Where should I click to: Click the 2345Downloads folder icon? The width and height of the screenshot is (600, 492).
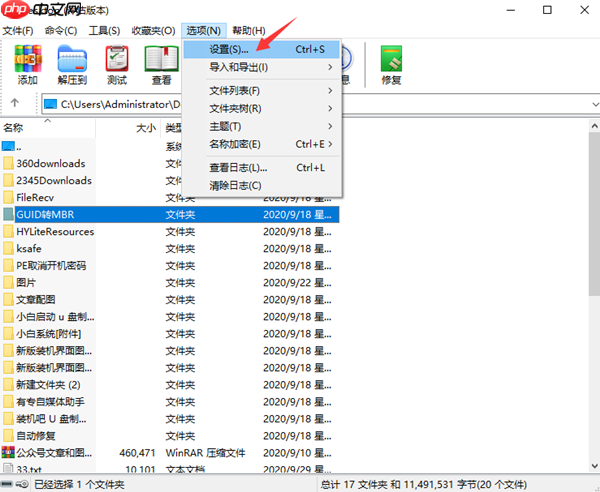point(8,180)
